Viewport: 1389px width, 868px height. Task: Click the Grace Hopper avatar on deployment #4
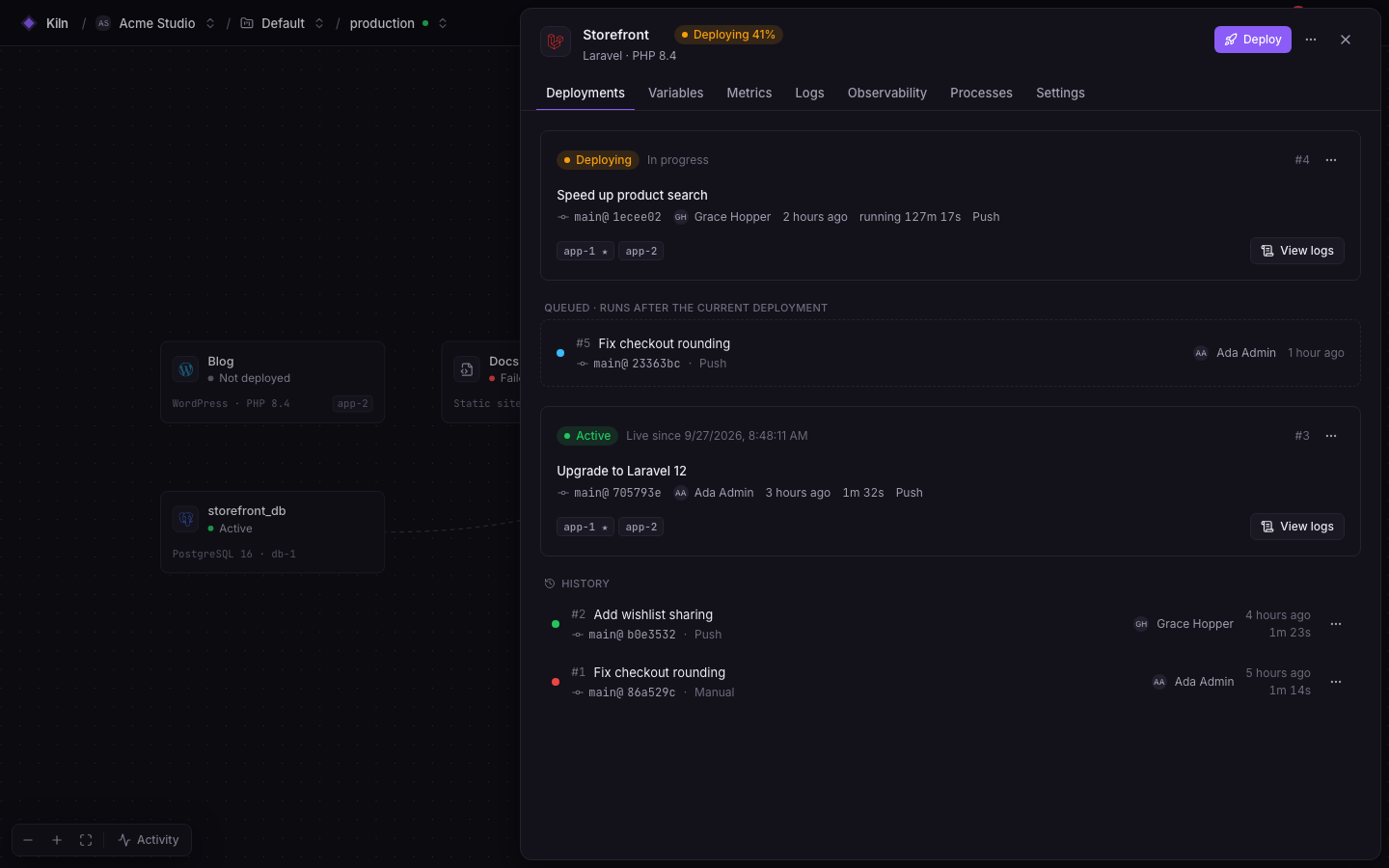point(681,217)
